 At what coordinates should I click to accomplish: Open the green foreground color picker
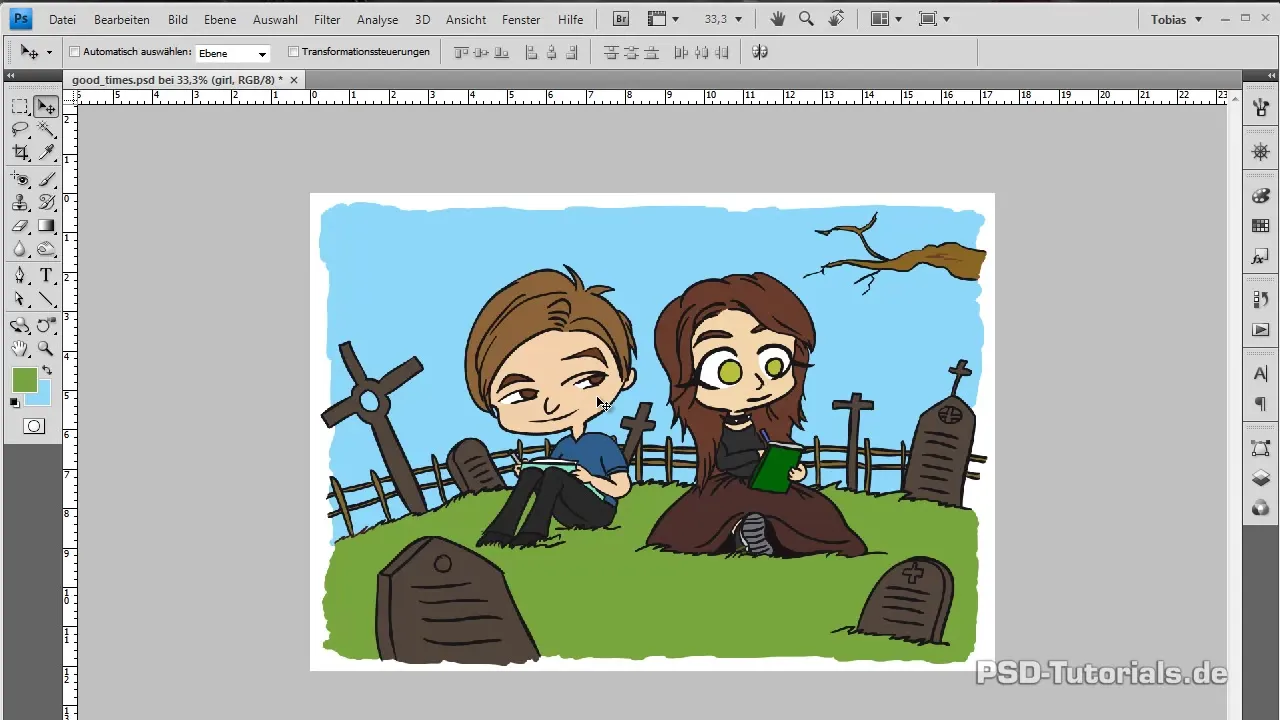coord(24,380)
